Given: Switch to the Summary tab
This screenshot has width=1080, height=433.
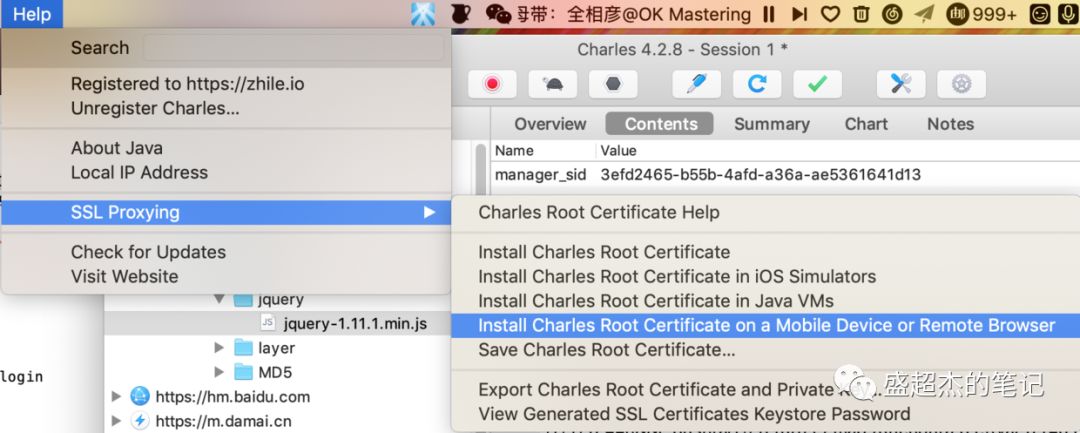Looking at the screenshot, I should pyautogui.click(x=771, y=124).
